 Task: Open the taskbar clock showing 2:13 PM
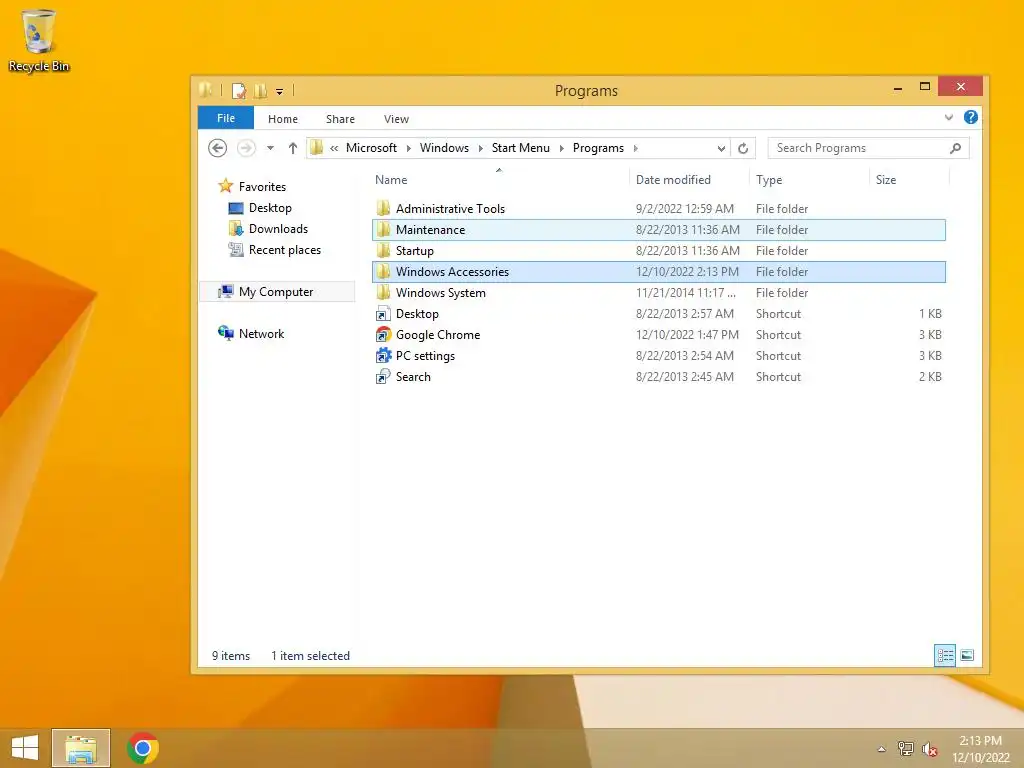coord(981,749)
